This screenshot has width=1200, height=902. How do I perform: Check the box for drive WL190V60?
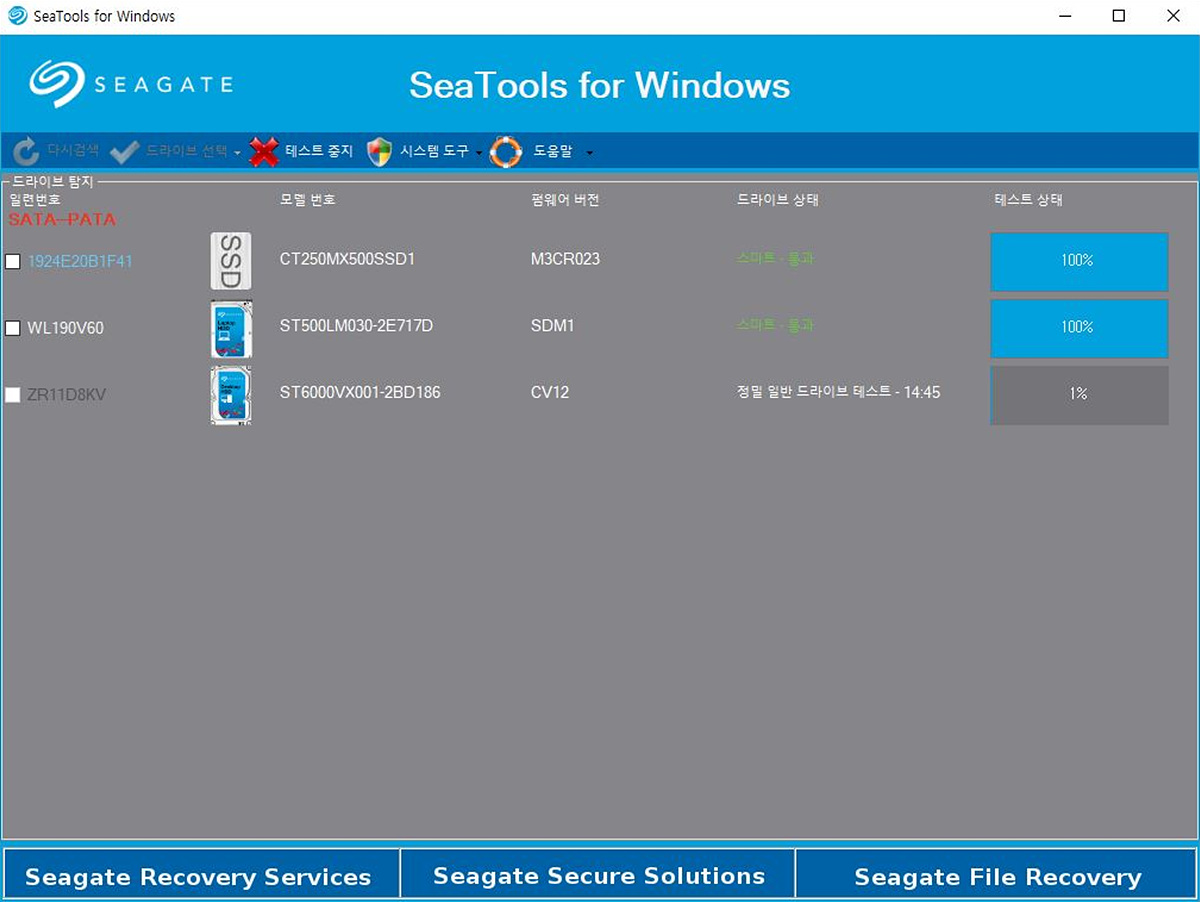click(13, 328)
